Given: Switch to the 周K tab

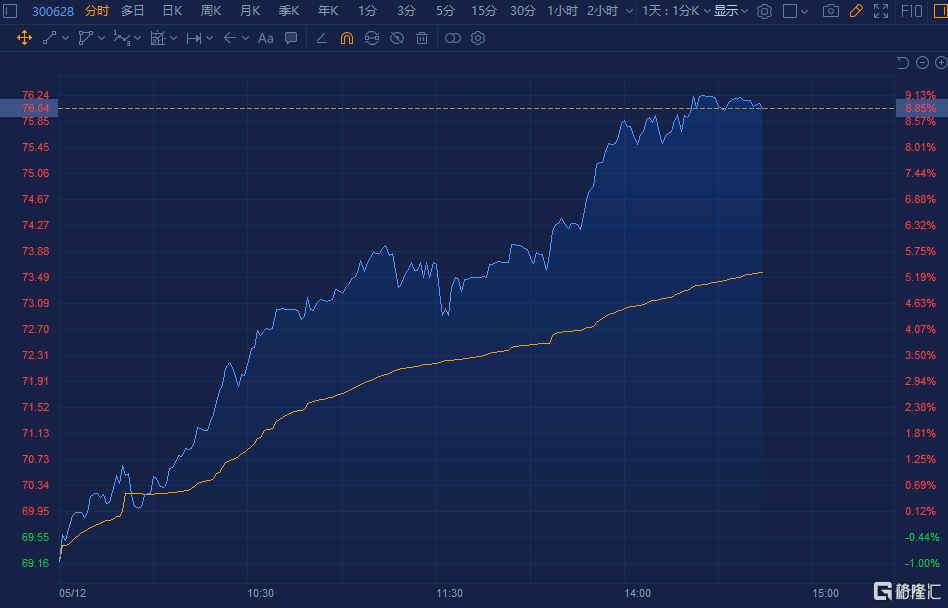Looking at the screenshot, I should pyautogui.click(x=211, y=11).
